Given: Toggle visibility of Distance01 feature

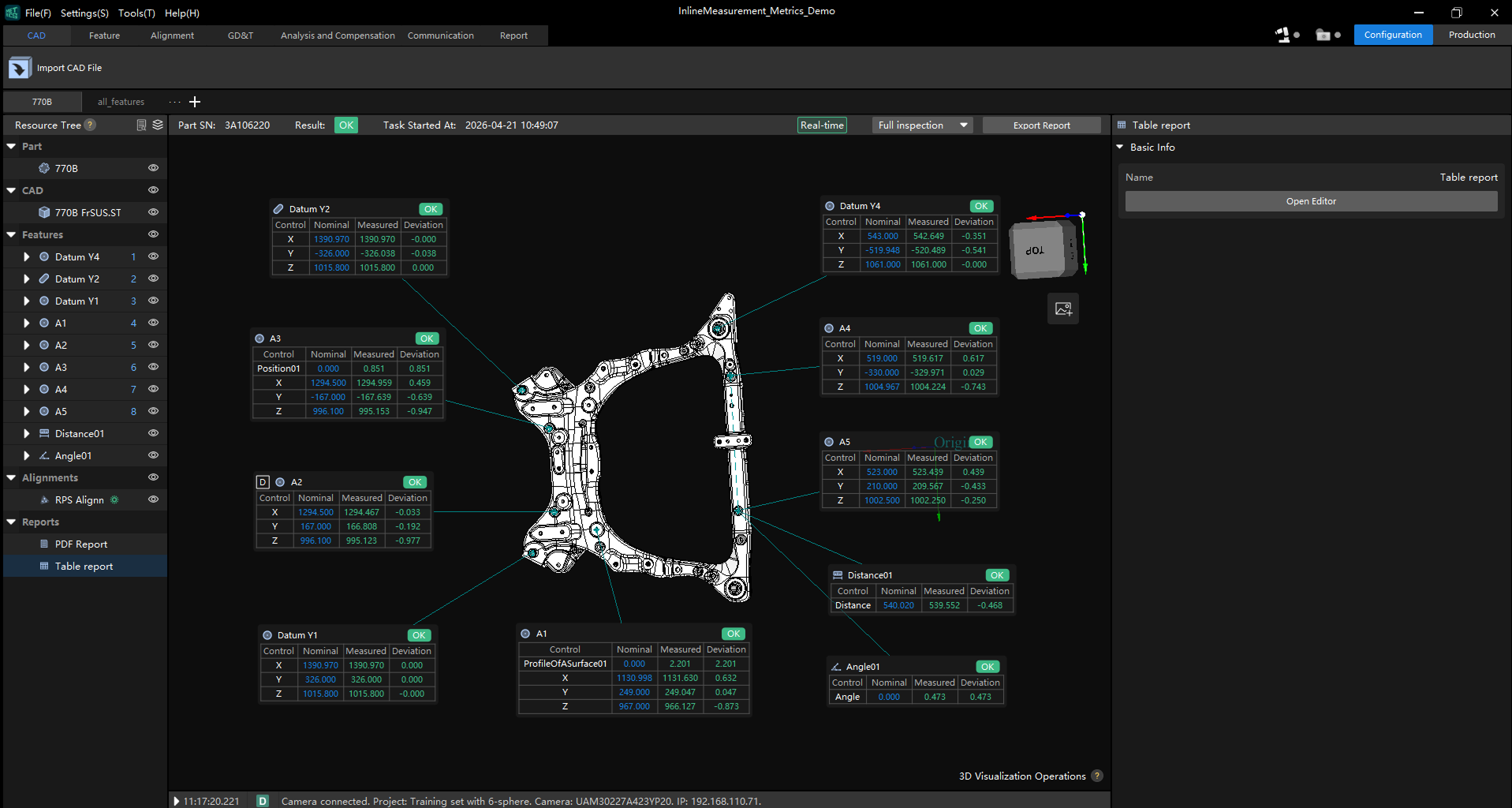Looking at the screenshot, I should pyautogui.click(x=153, y=433).
